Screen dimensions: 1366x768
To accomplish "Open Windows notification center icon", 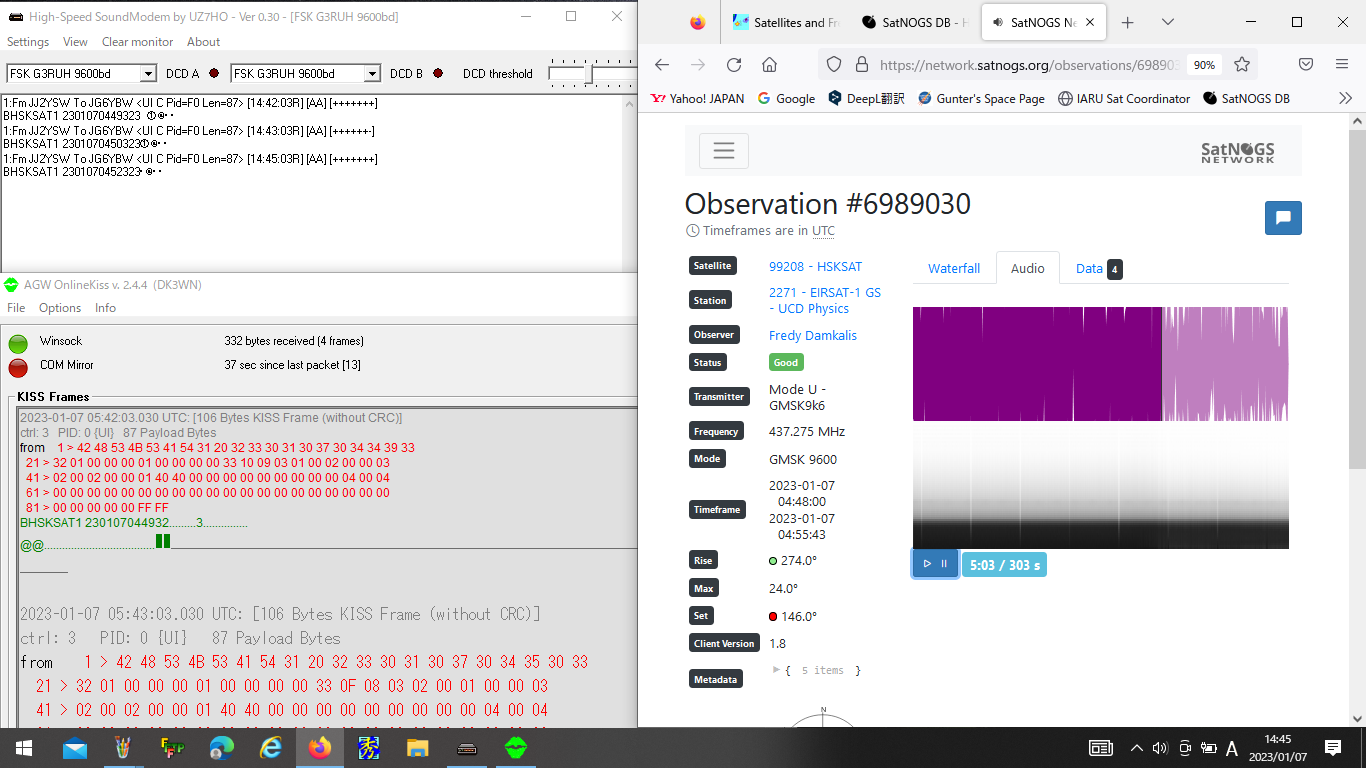I will (x=1333, y=748).
